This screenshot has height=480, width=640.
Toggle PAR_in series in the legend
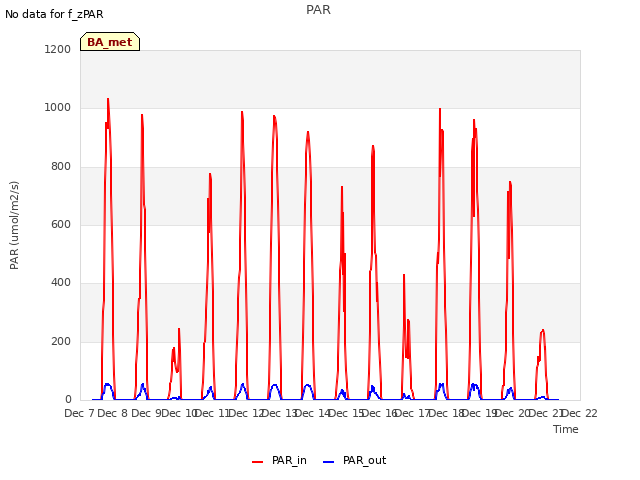[279, 460]
